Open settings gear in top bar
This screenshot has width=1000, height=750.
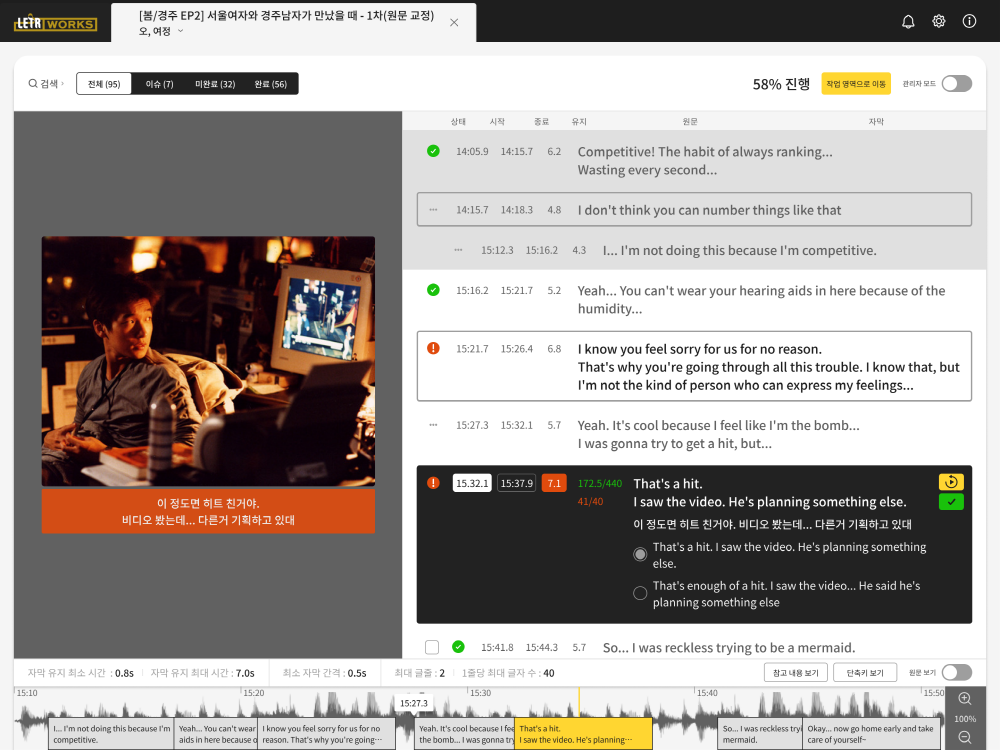tap(939, 21)
